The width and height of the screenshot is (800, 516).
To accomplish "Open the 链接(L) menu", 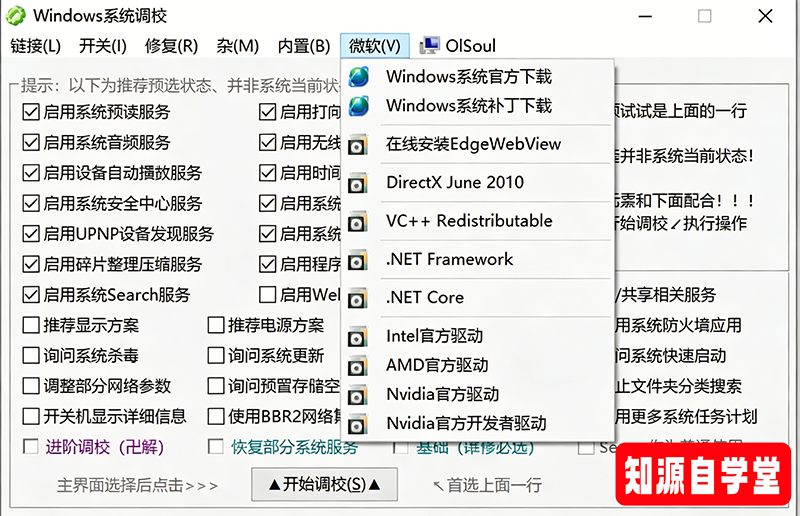I will pyautogui.click(x=36, y=46).
